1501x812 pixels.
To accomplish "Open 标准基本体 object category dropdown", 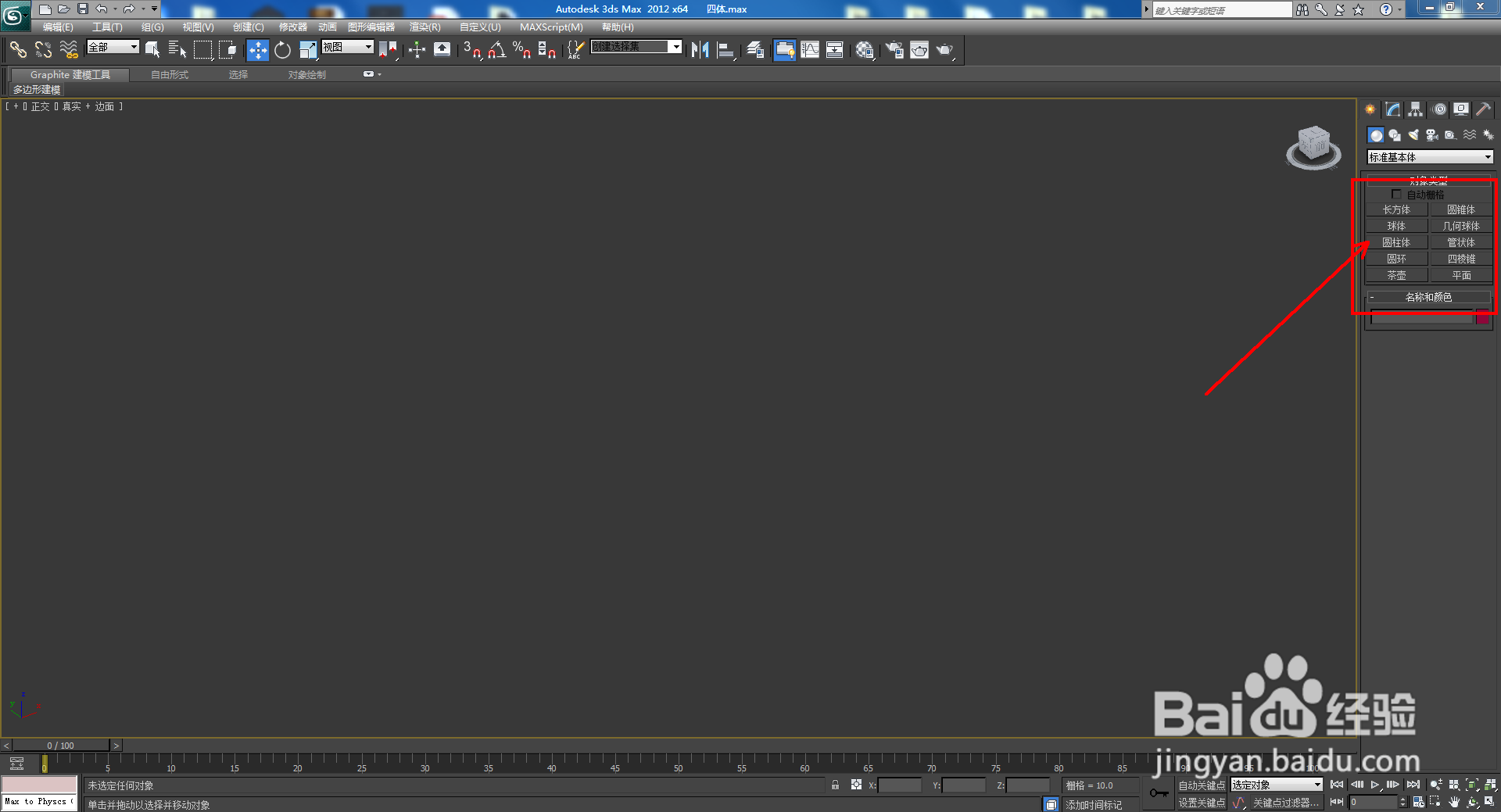I will coord(1430,157).
